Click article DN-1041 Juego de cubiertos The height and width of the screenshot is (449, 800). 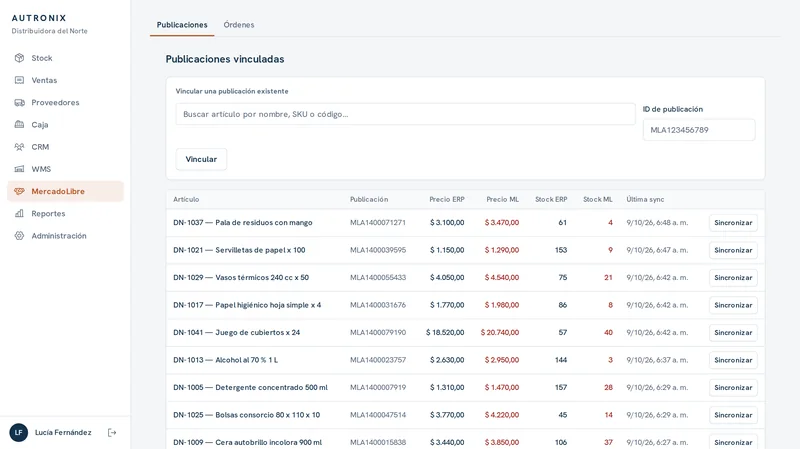237,333
